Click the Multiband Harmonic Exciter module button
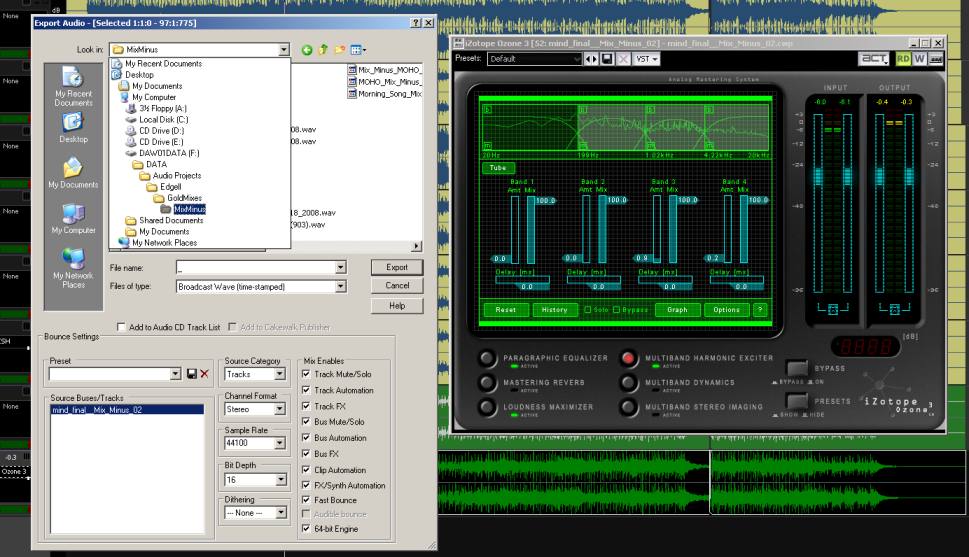 (x=629, y=358)
